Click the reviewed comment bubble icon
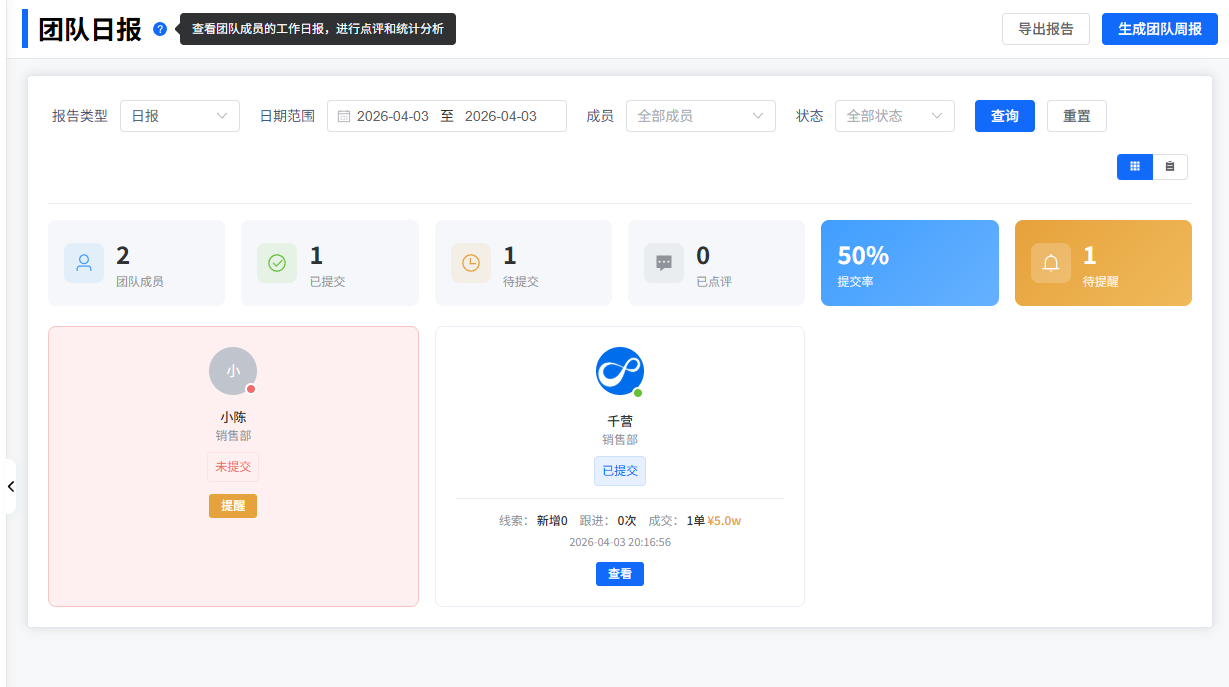 tap(664, 263)
